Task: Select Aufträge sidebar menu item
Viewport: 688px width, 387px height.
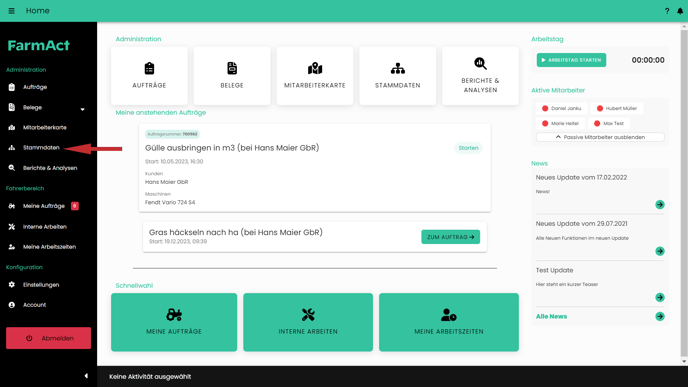Action: click(35, 87)
